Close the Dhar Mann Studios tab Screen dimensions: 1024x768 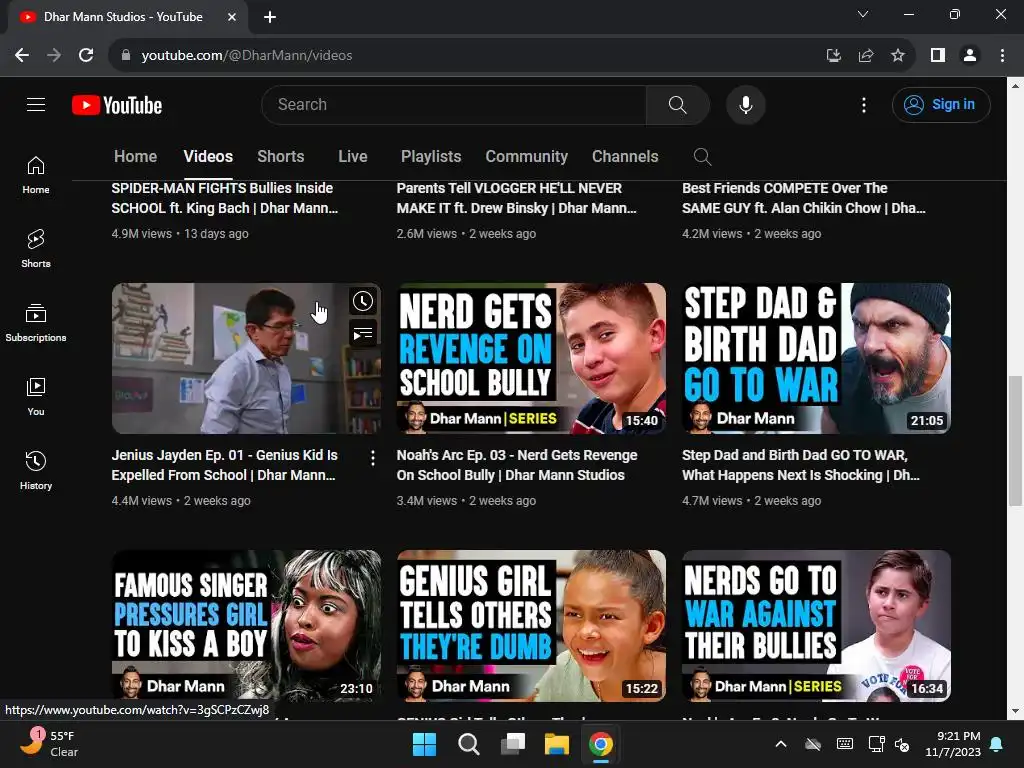click(x=232, y=17)
